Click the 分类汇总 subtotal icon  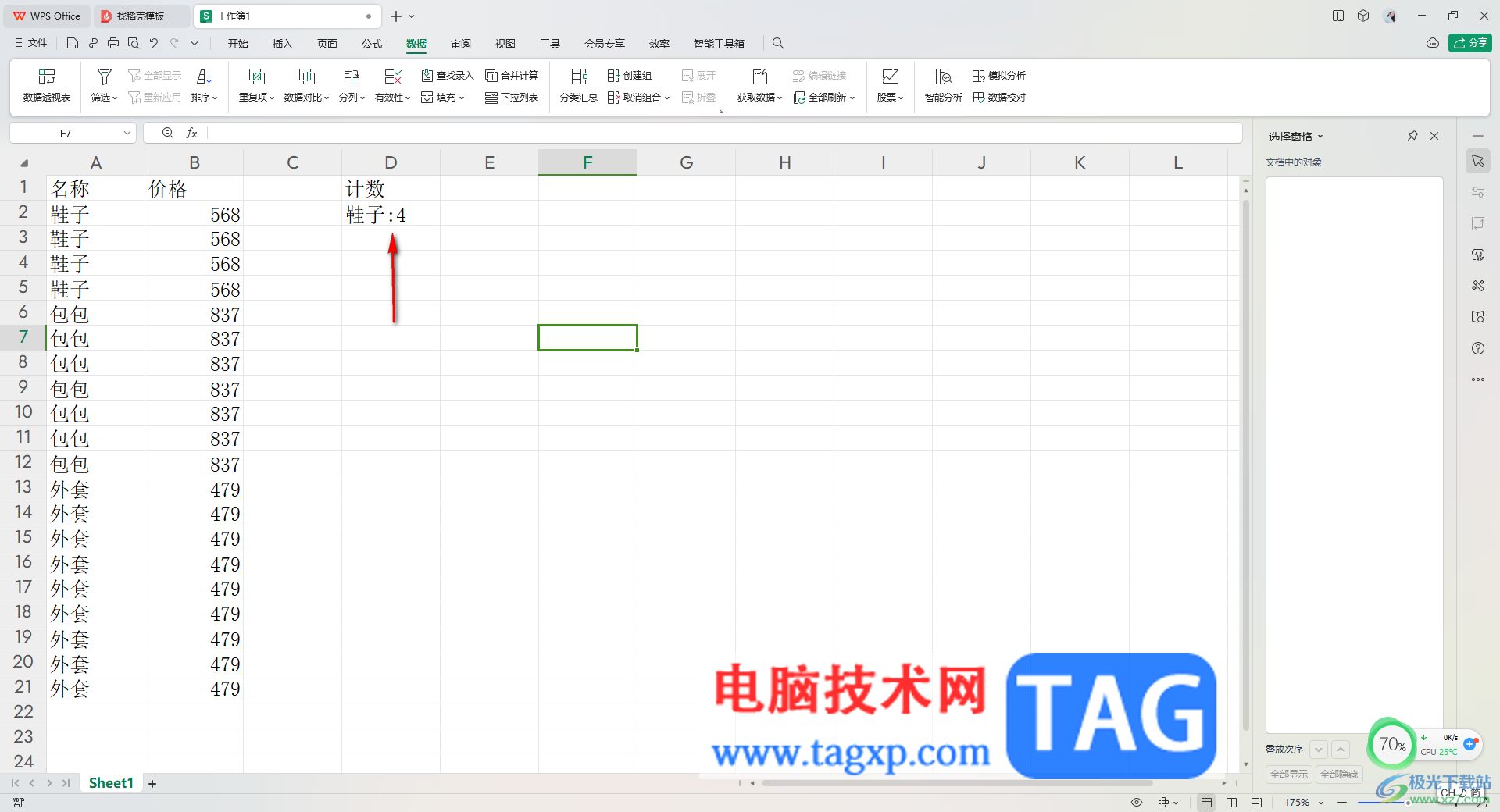(579, 77)
